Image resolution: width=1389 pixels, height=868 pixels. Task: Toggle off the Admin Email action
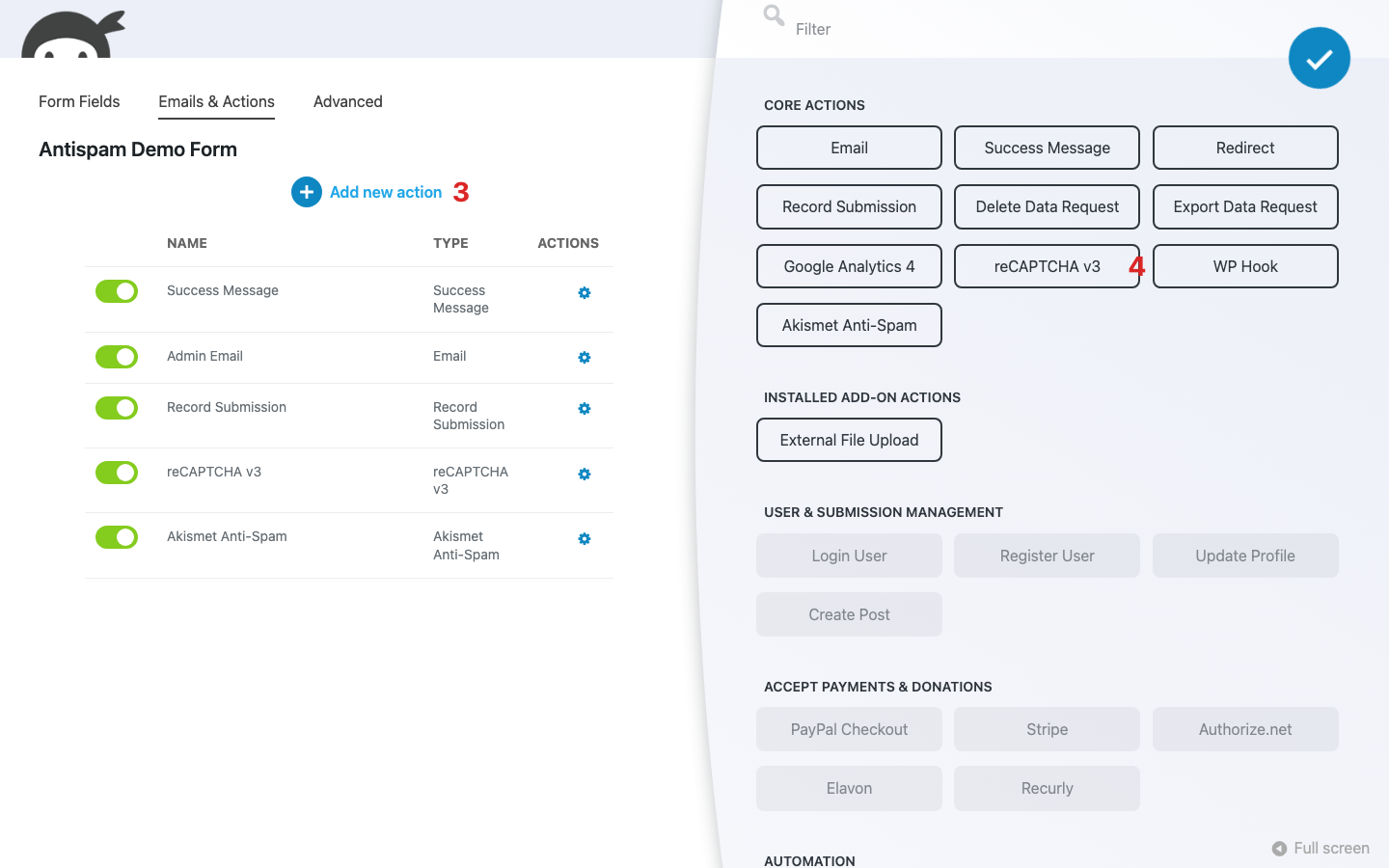coord(117,357)
